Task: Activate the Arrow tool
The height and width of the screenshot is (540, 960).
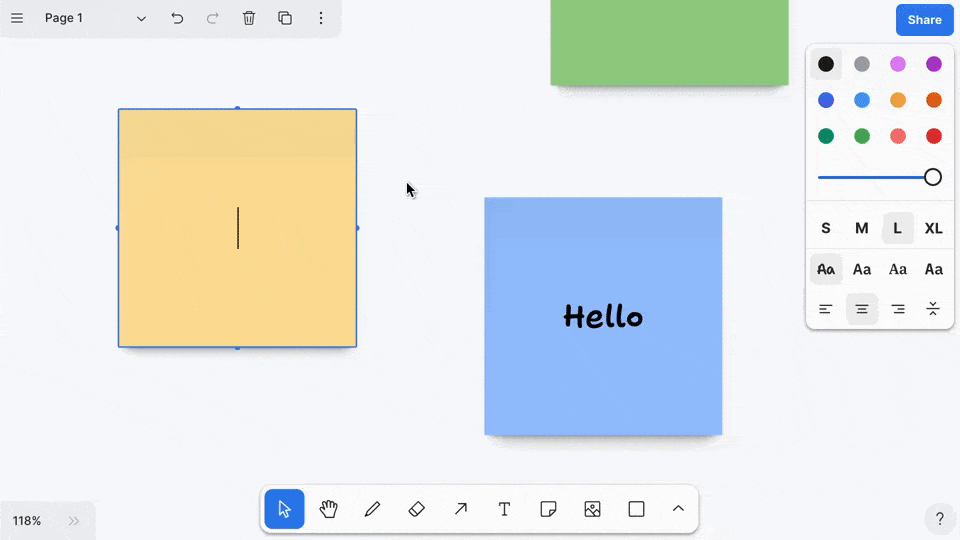Action: coord(460,509)
